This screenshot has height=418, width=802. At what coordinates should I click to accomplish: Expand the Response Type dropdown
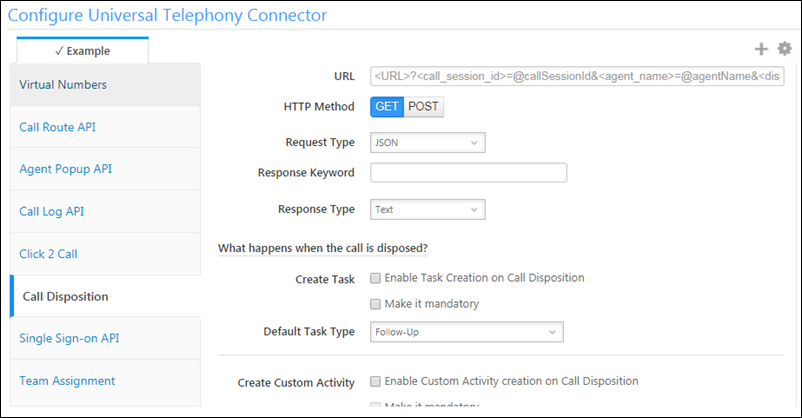(x=427, y=209)
